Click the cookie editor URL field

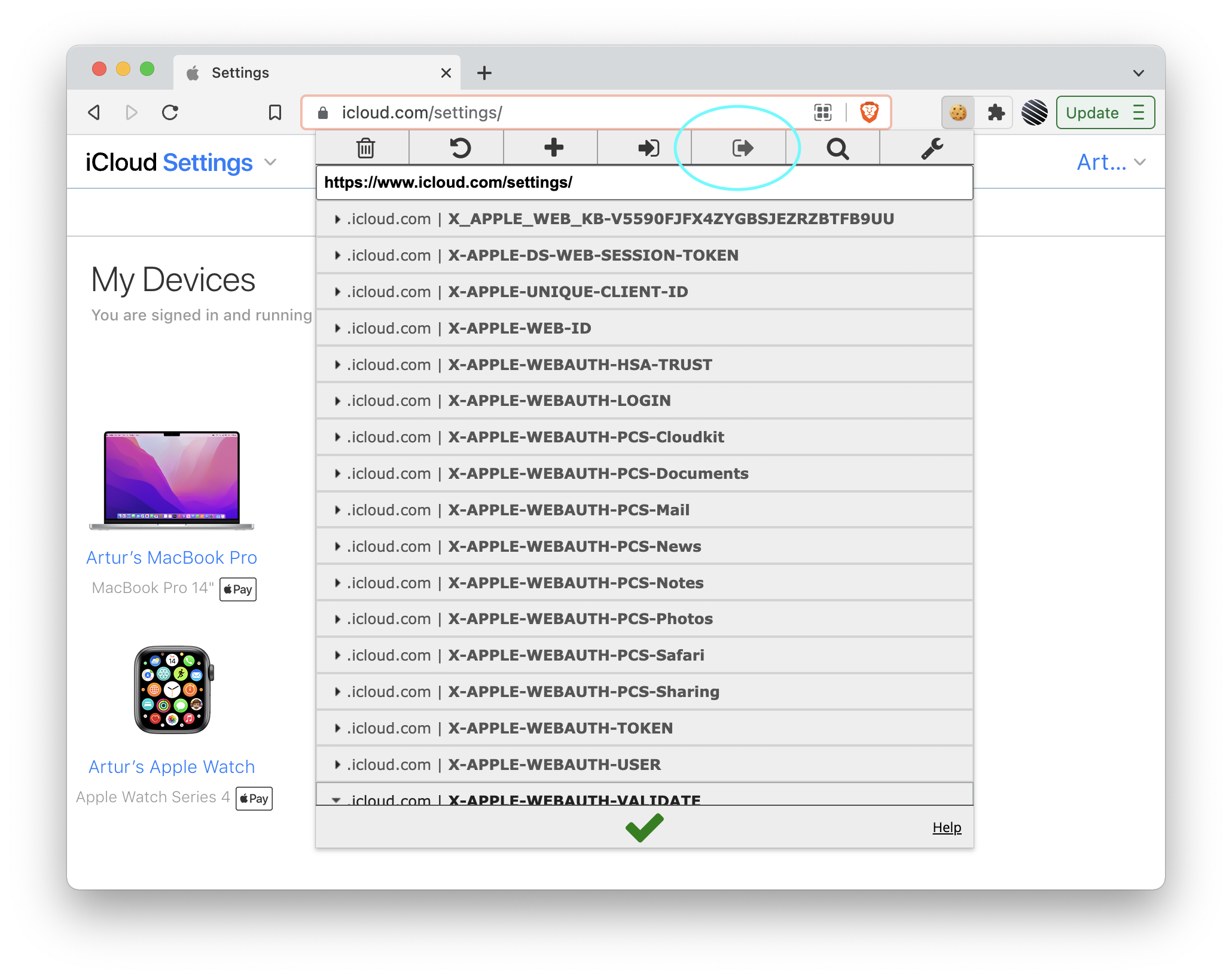(x=644, y=182)
